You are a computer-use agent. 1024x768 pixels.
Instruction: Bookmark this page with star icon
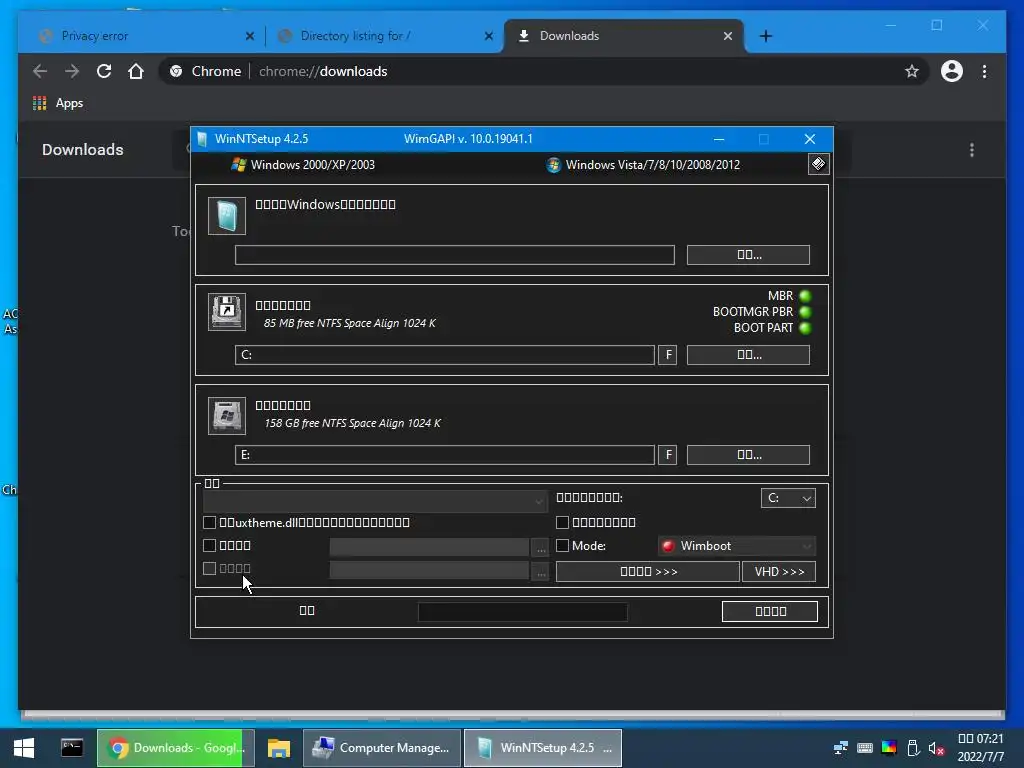pos(912,71)
